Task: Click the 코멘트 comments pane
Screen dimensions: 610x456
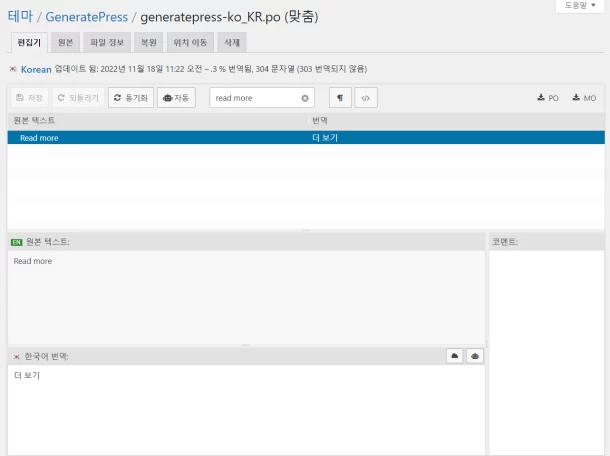Action: click(x=547, y=352)
